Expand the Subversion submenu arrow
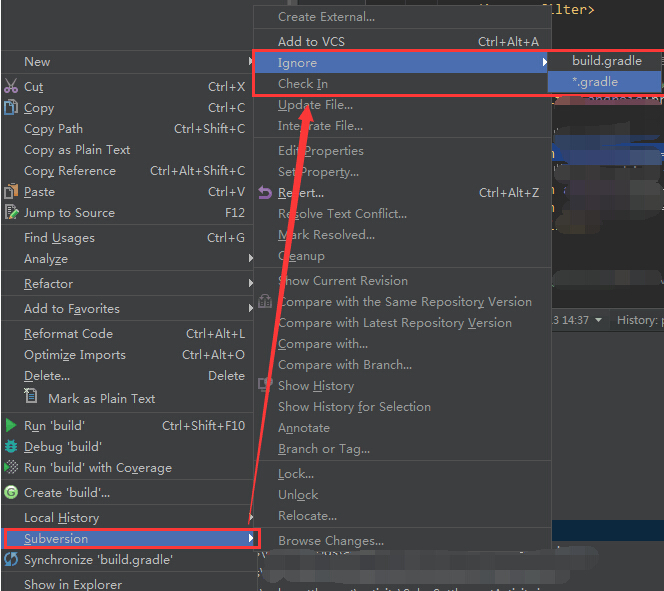This screenshot has width=664, height=591. point(251,538)
